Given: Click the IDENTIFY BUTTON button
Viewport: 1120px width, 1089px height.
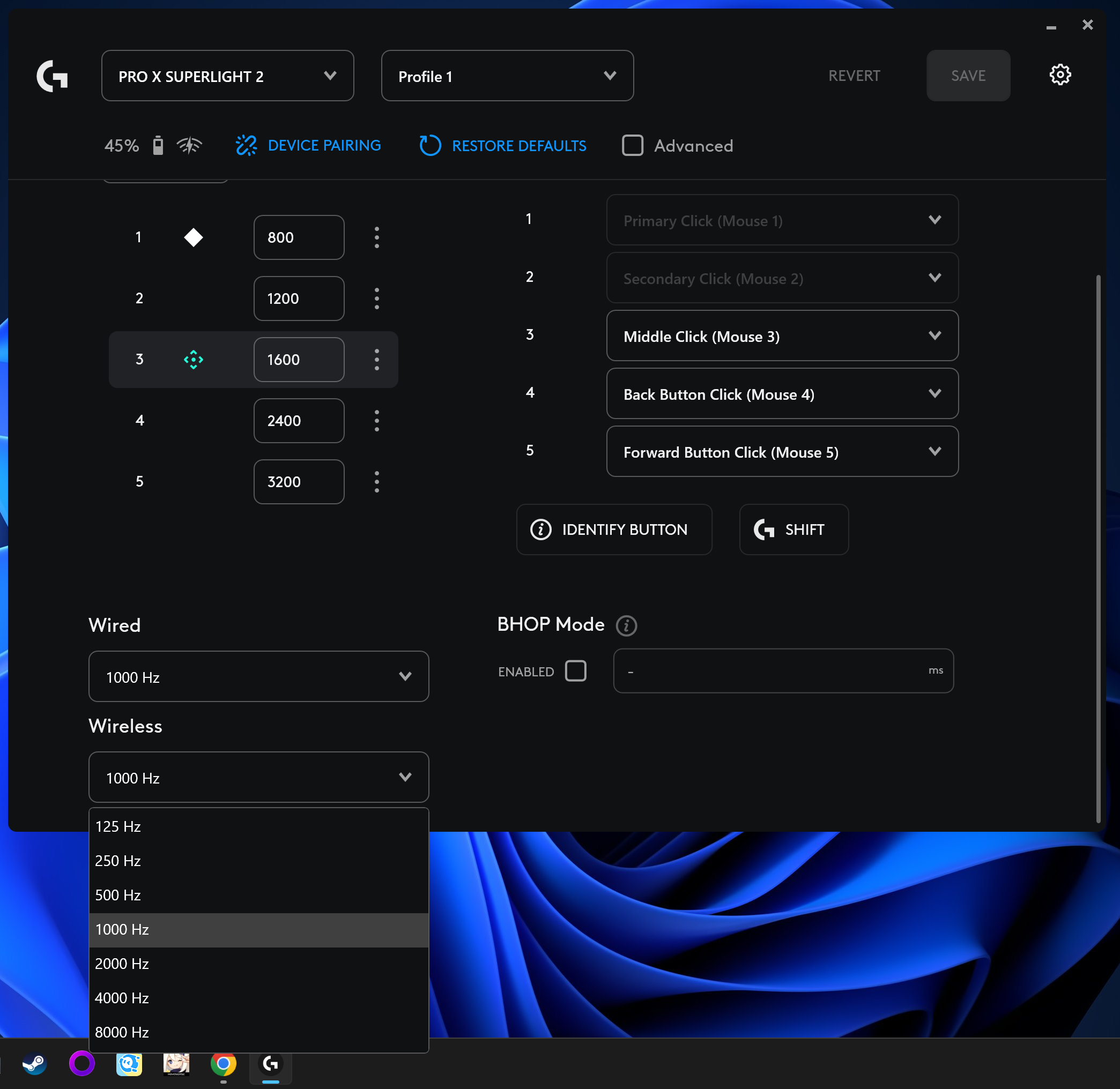Looking at the screenshot, I should coord(613,529).
